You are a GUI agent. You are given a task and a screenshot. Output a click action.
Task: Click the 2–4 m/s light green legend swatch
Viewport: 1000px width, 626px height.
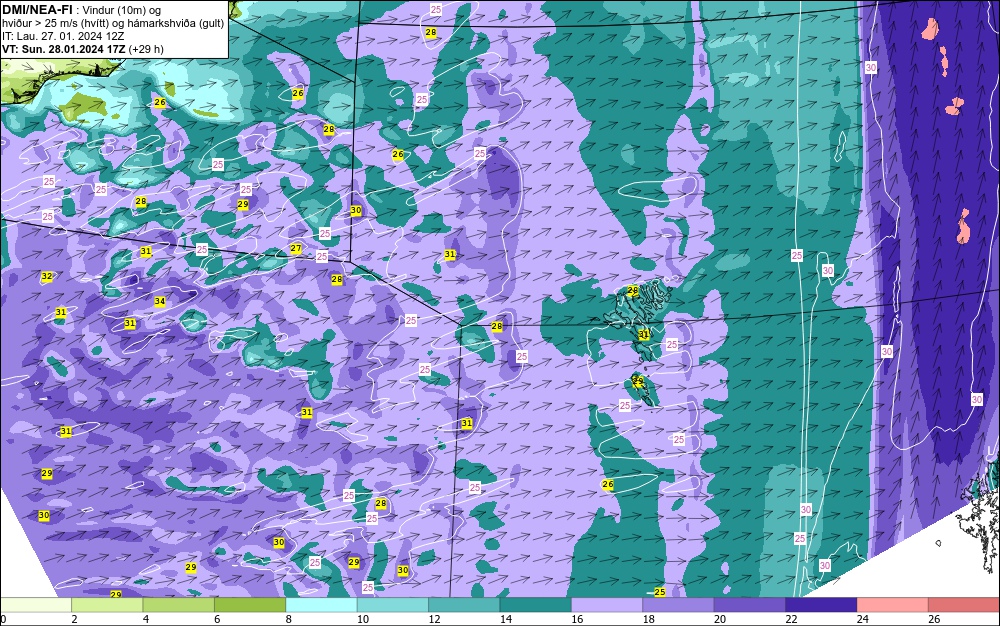tap(107, 605)
